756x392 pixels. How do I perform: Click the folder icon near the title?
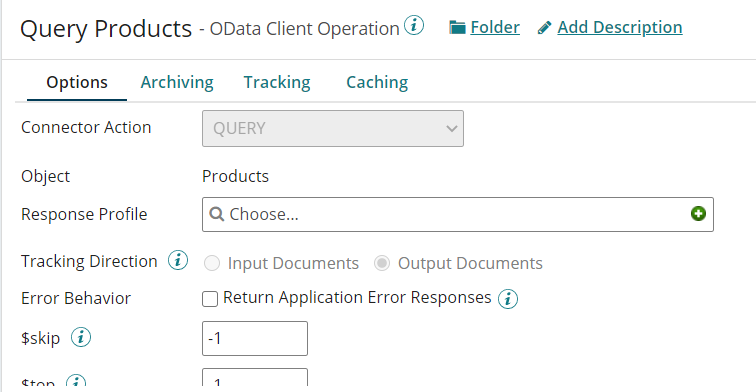pyautogui.click(x=457, y=27)
